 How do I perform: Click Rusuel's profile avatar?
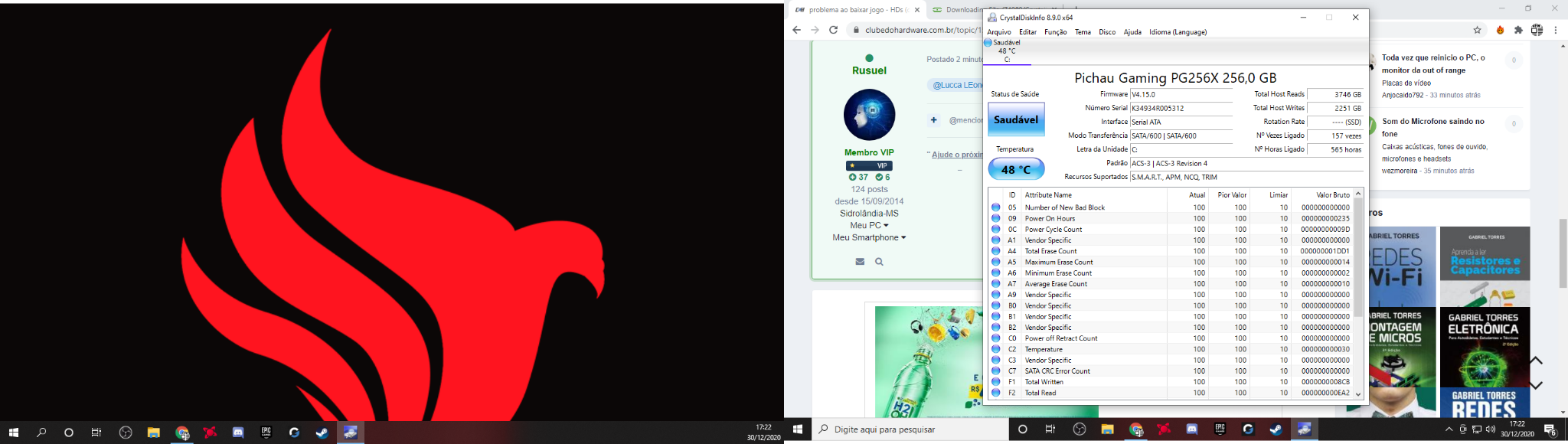869,115
